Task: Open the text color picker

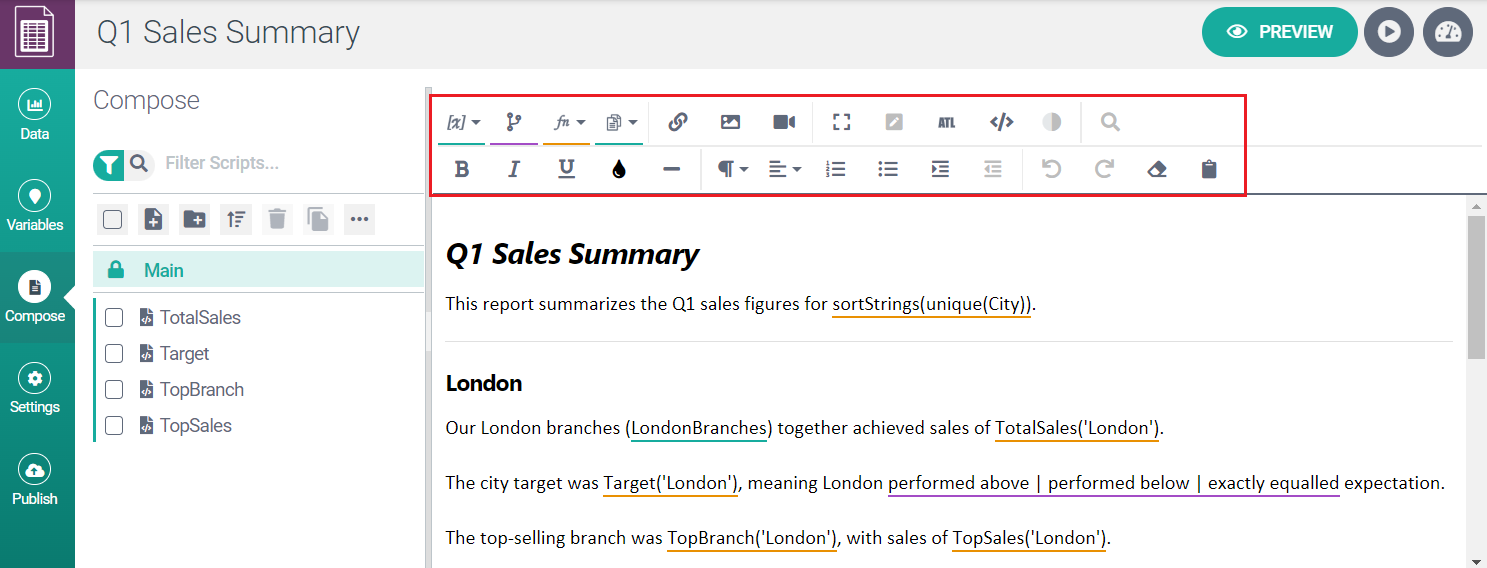Action: click(x=619, y=170)
